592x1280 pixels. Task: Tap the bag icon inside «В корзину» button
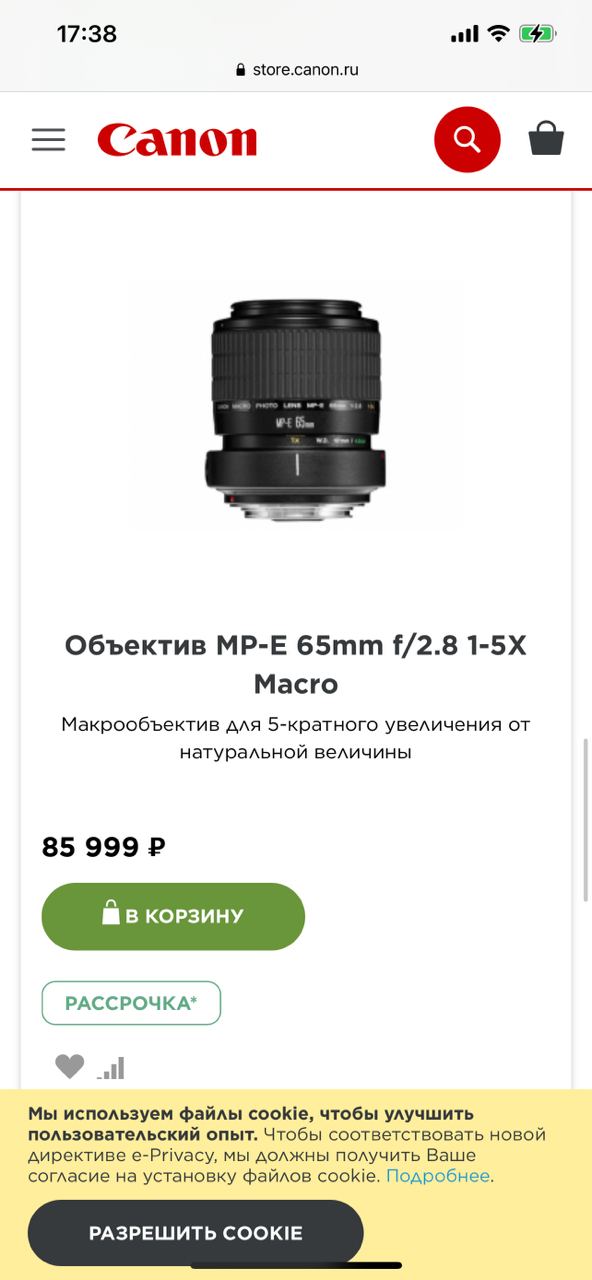coord(111,913)
